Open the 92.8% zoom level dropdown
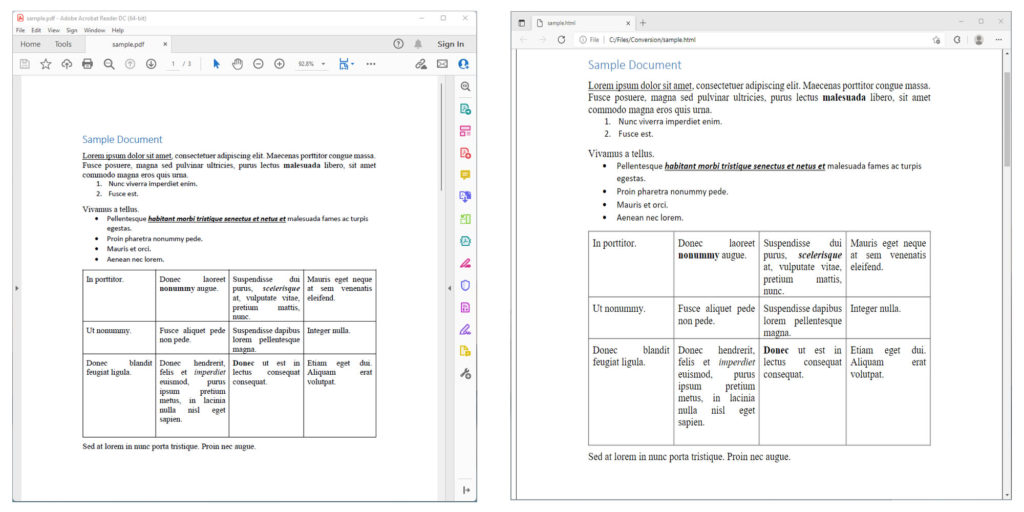This screenshot has height=512, width=1024. coord(310,64)
